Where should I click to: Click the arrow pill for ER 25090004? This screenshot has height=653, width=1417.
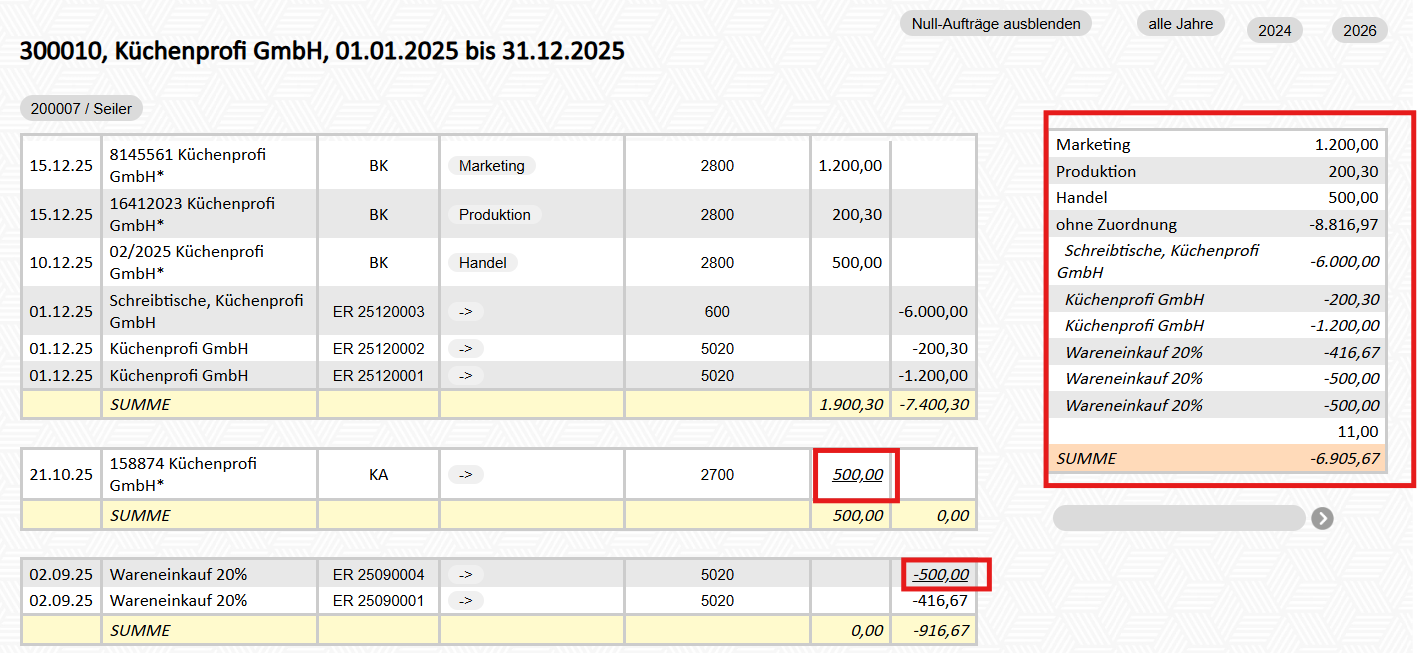[465, 575]
